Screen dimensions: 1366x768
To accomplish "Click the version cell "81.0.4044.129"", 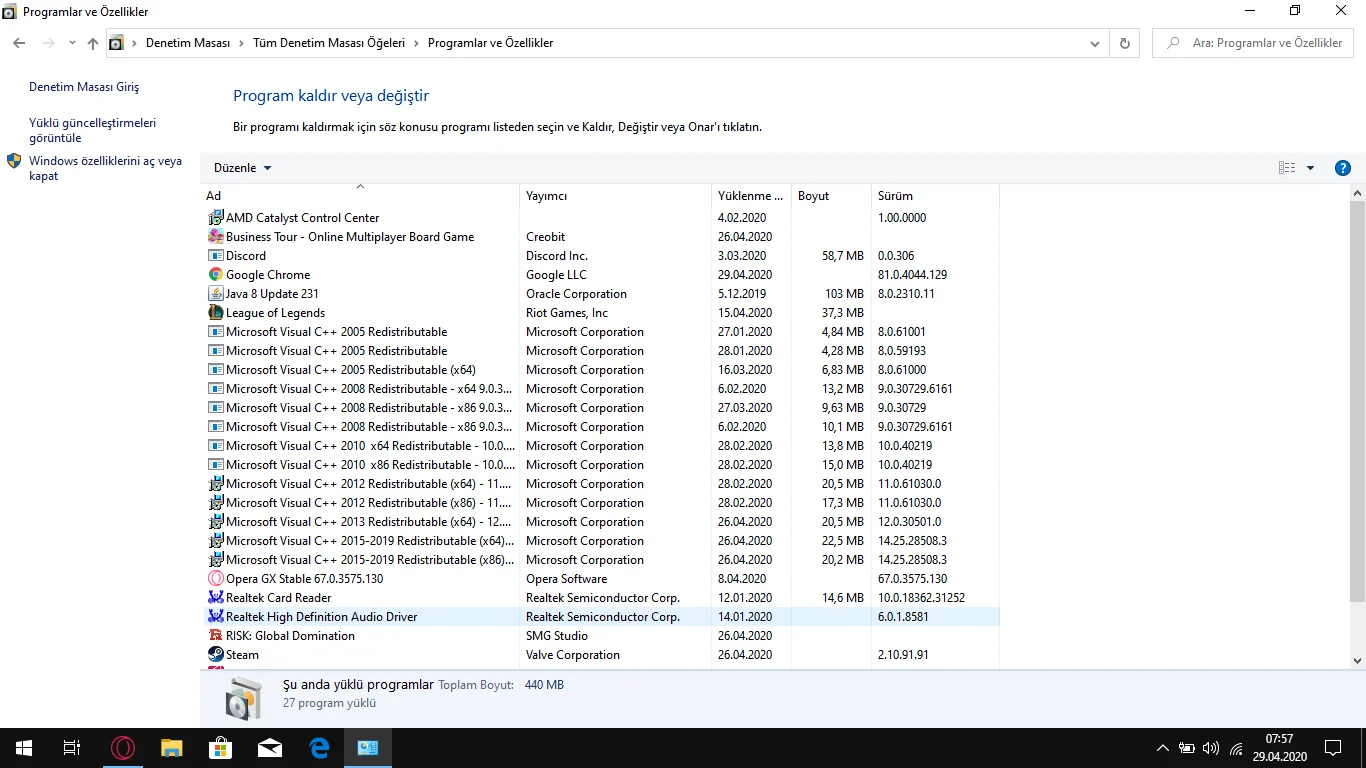I will (913, 275).
